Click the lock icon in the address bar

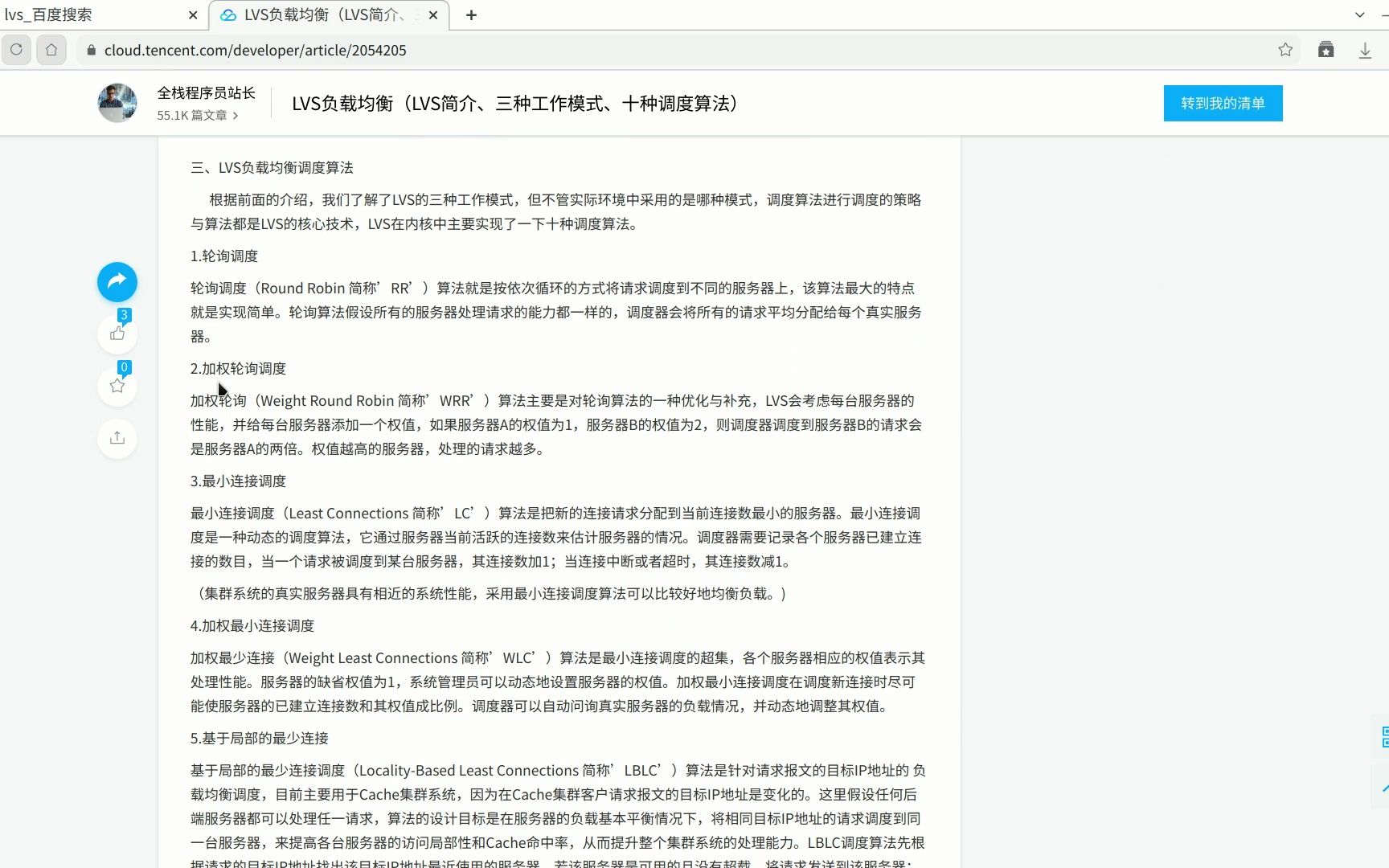pos(91,51)
